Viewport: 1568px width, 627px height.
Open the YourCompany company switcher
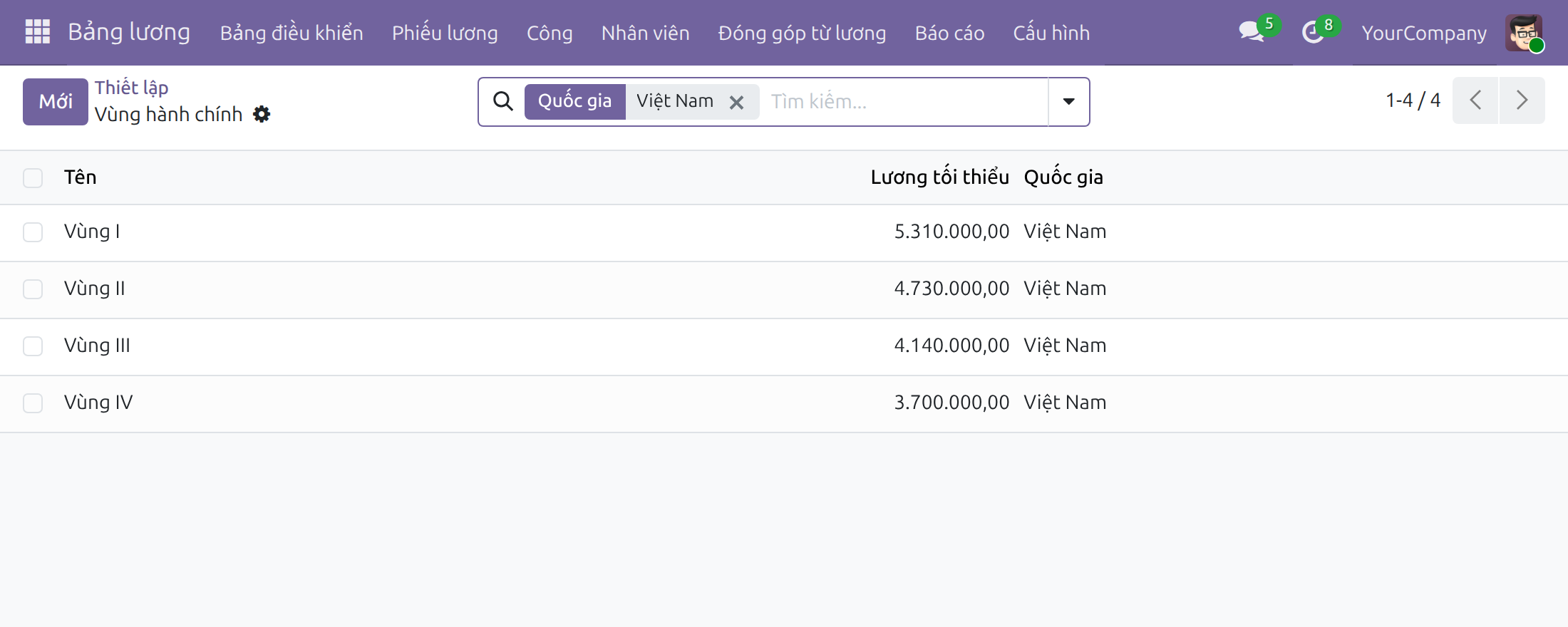(1424, 33)
